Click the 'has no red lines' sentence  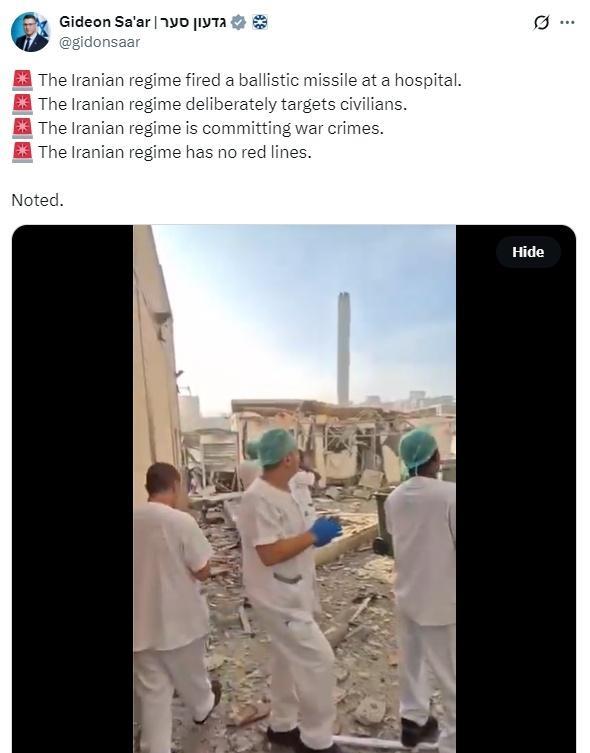(x=175, y=152)
